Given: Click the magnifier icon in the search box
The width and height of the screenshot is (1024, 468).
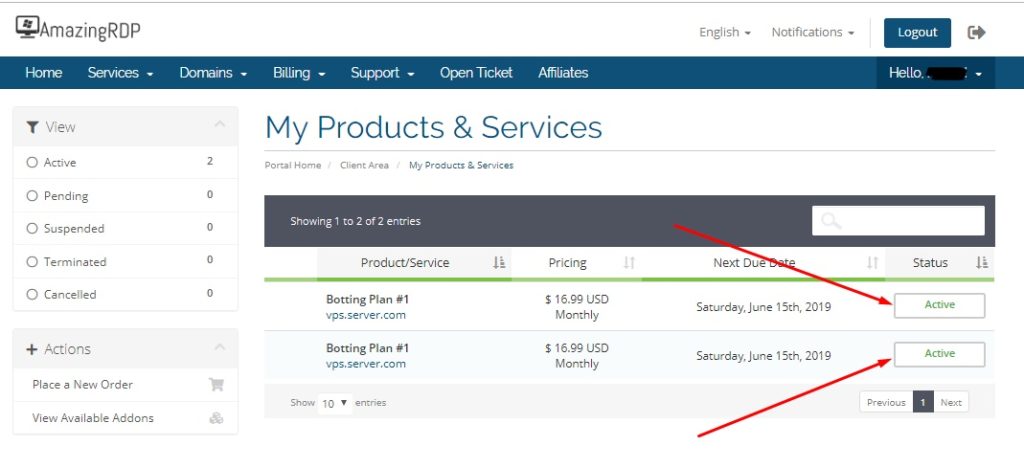Looking at the screenshot, I should (x=831, y=221).
